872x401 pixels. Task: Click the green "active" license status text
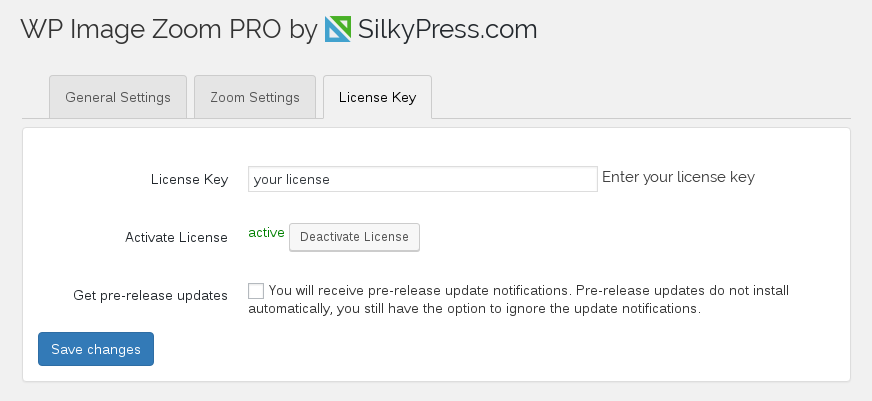click(266, 232)
